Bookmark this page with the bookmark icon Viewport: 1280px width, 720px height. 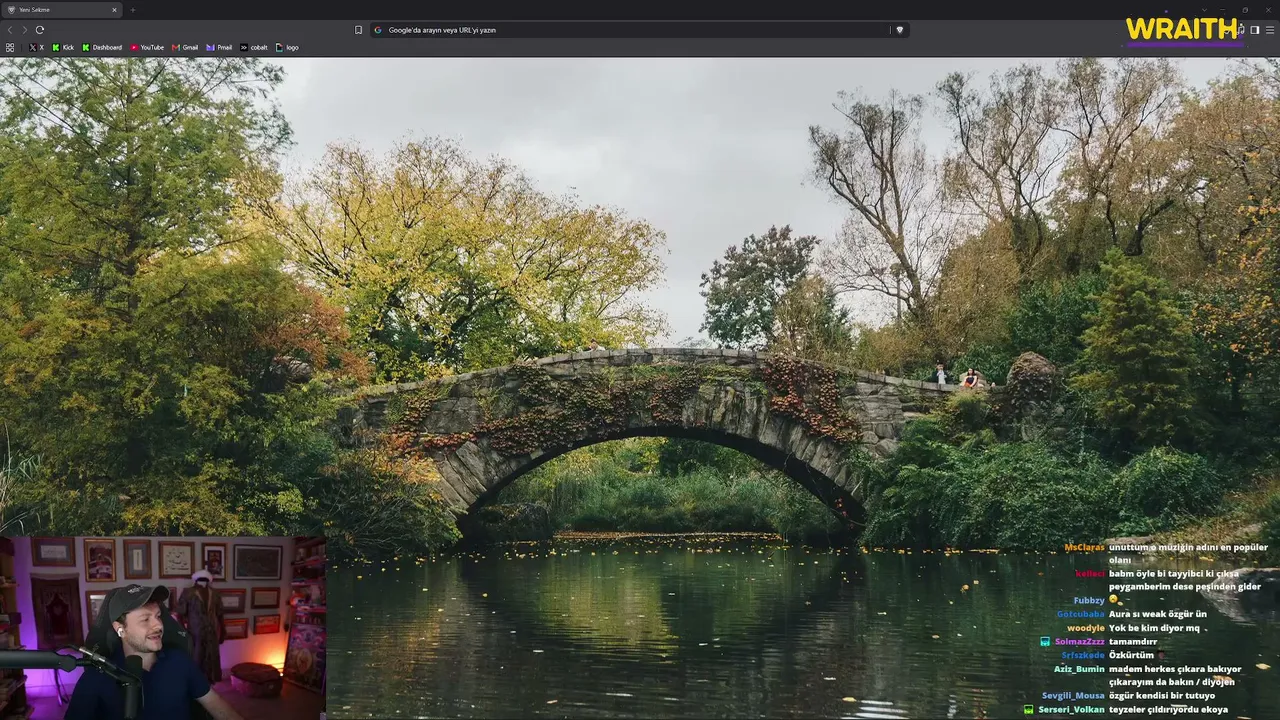[358, 30]
